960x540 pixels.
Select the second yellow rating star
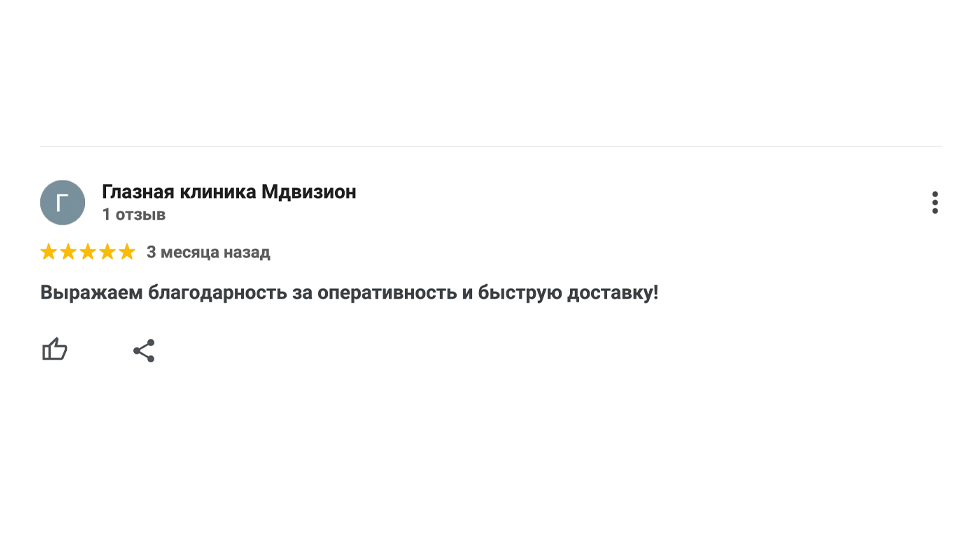click(x=68, y=252)
